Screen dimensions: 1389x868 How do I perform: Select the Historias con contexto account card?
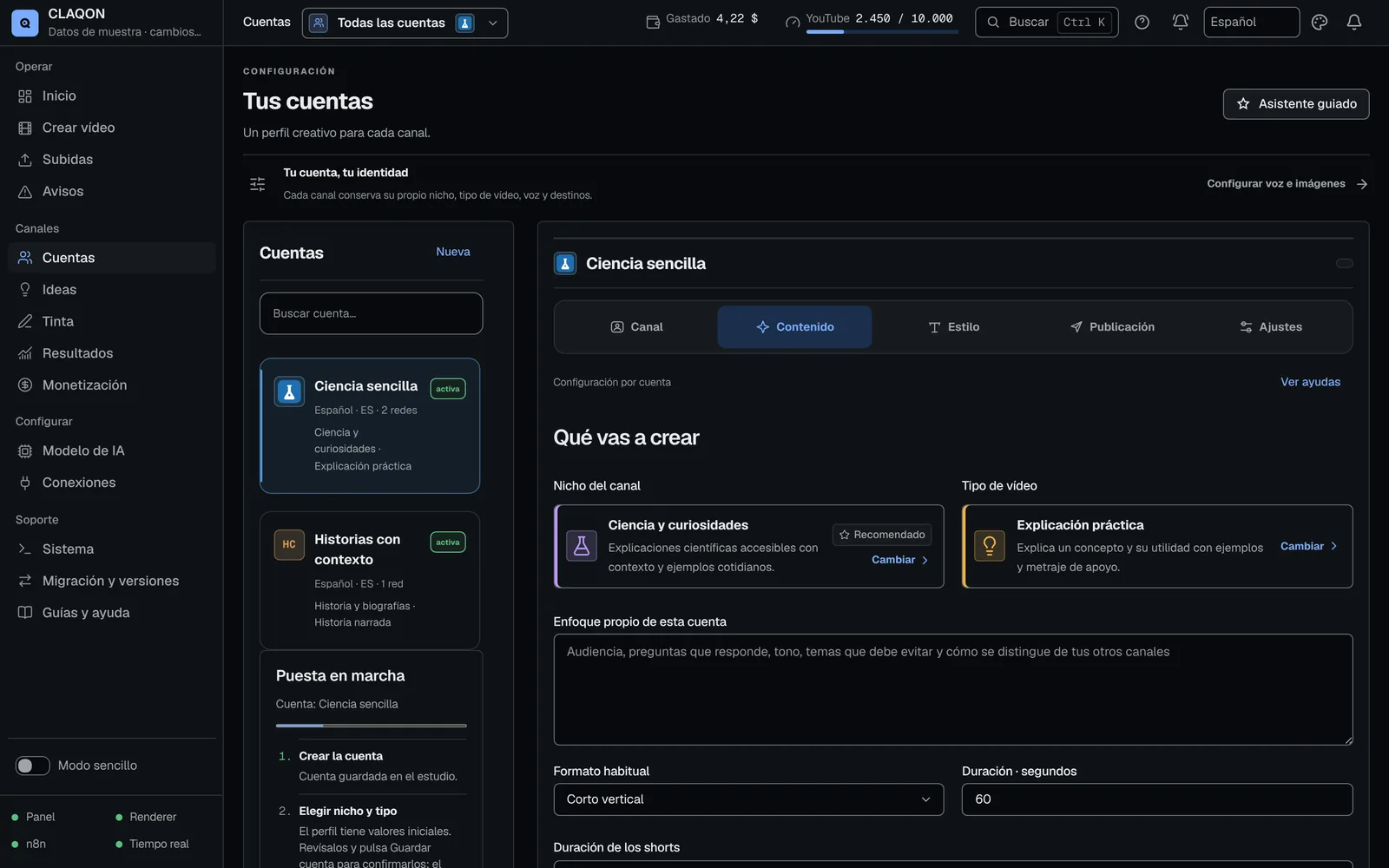[370, 581]
